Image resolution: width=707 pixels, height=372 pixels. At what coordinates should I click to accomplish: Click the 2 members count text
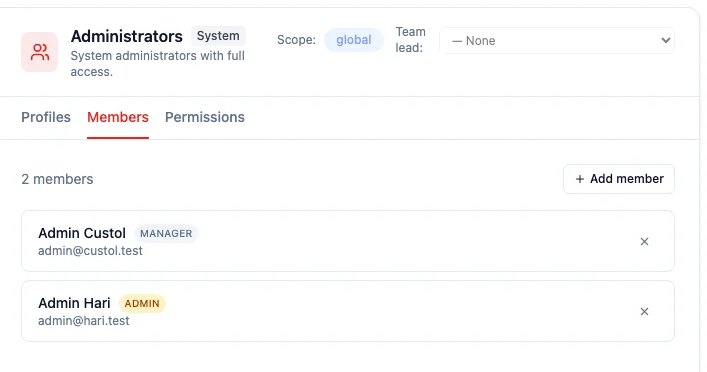57,179
